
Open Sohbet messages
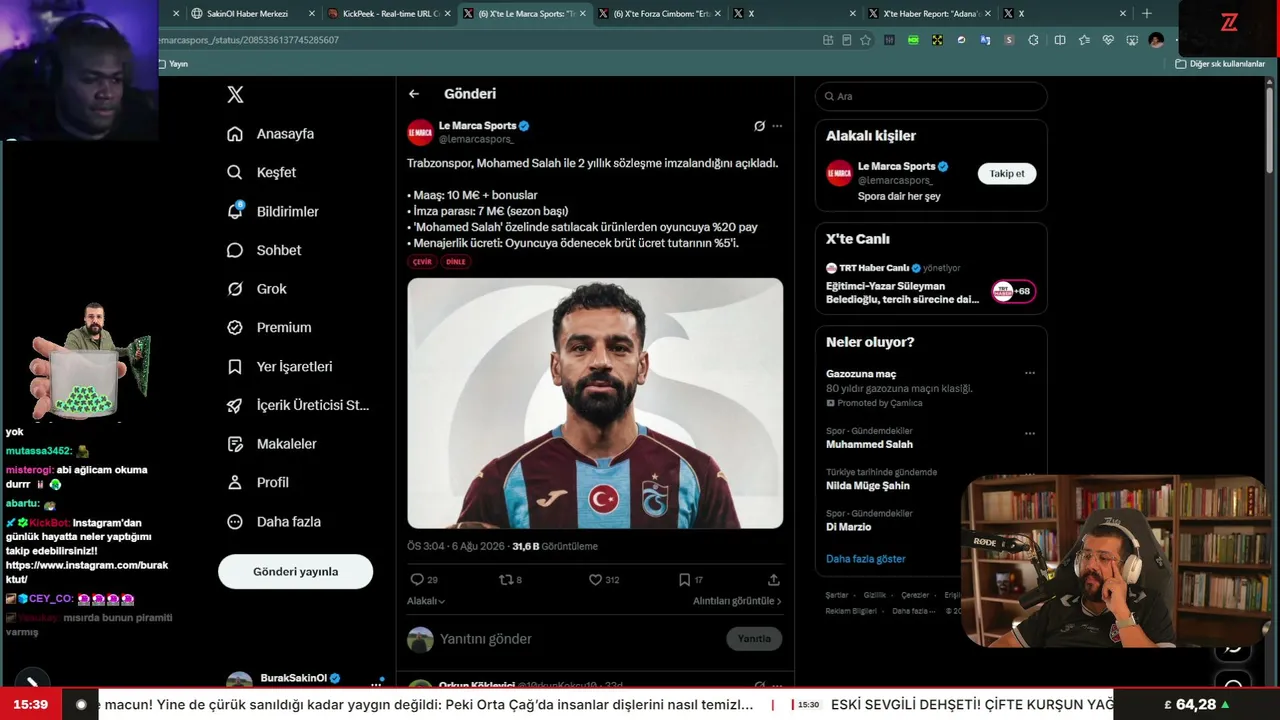point(264,250)
